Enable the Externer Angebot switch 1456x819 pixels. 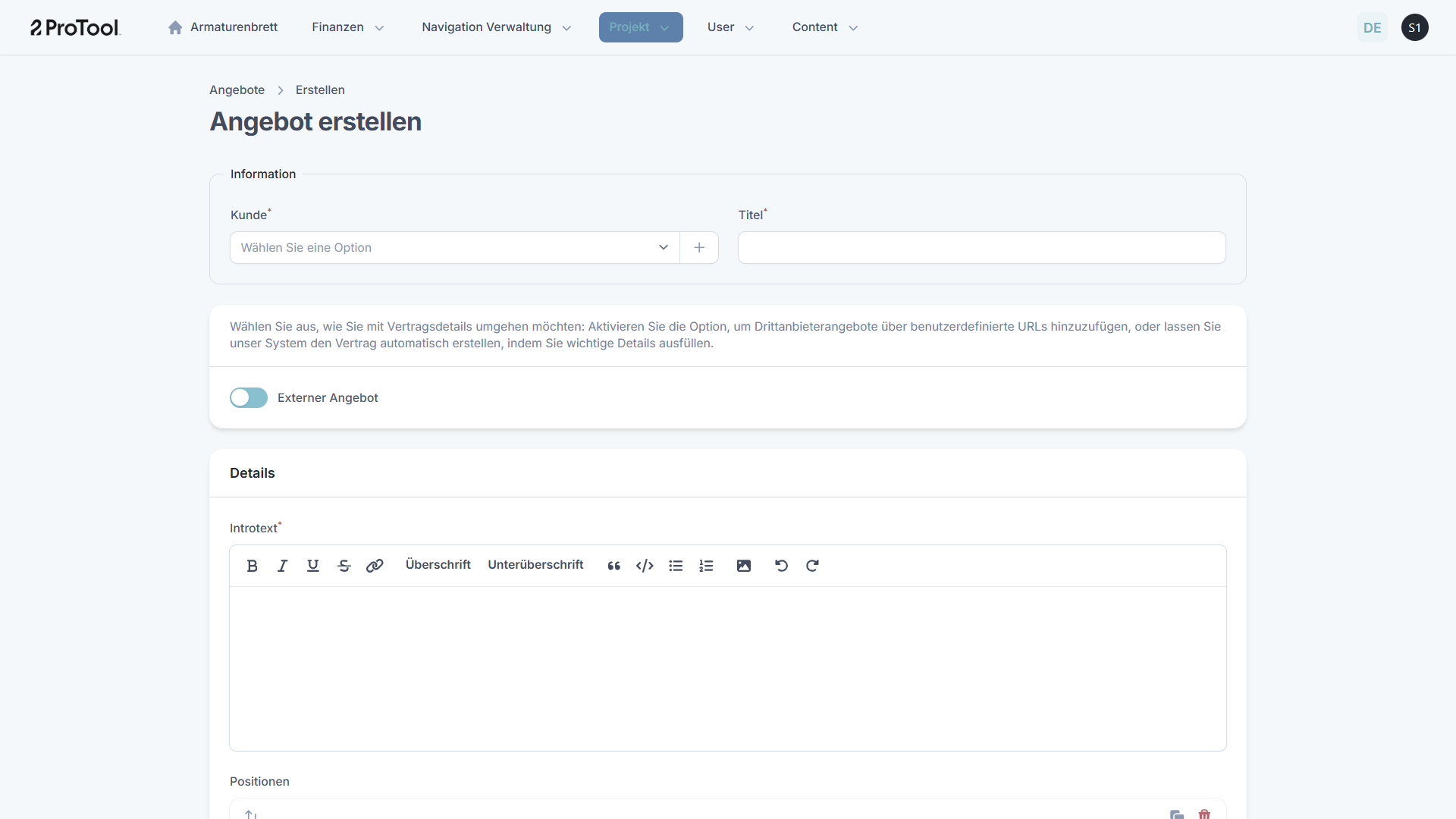[249, 397]
